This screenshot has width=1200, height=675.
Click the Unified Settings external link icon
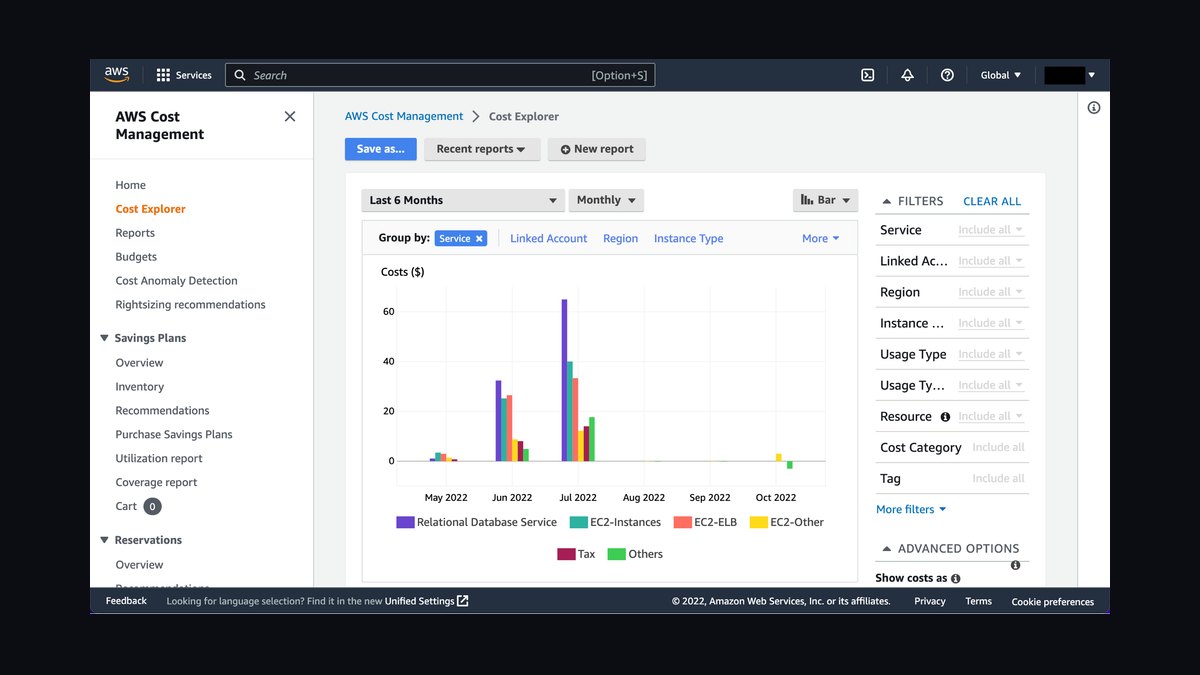click(x=463, y=601)
